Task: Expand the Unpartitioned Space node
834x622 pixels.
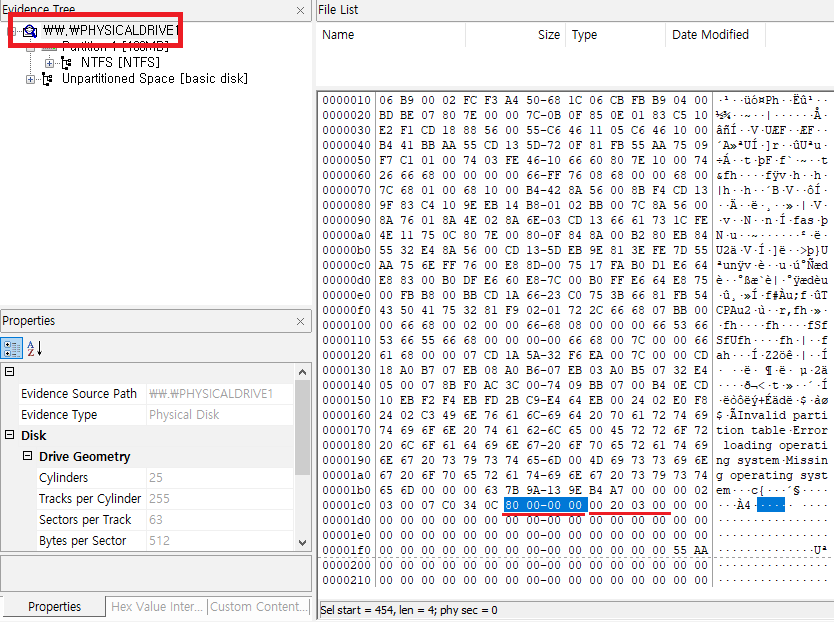Action: [30, 79]
